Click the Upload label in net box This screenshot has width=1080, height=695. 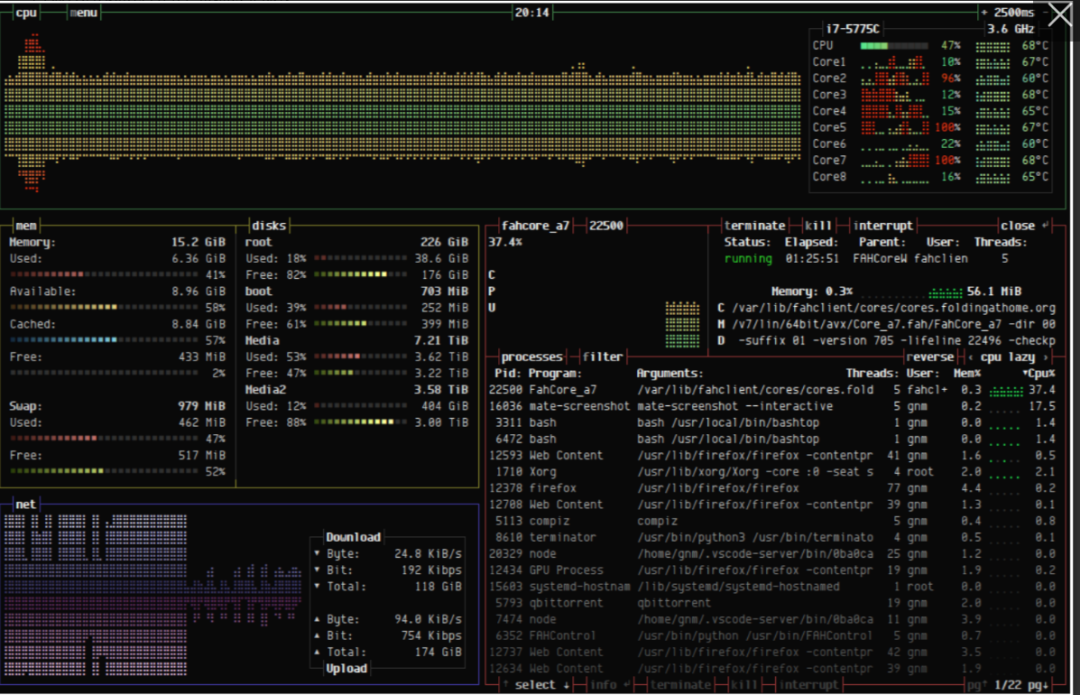pos(346,668)
